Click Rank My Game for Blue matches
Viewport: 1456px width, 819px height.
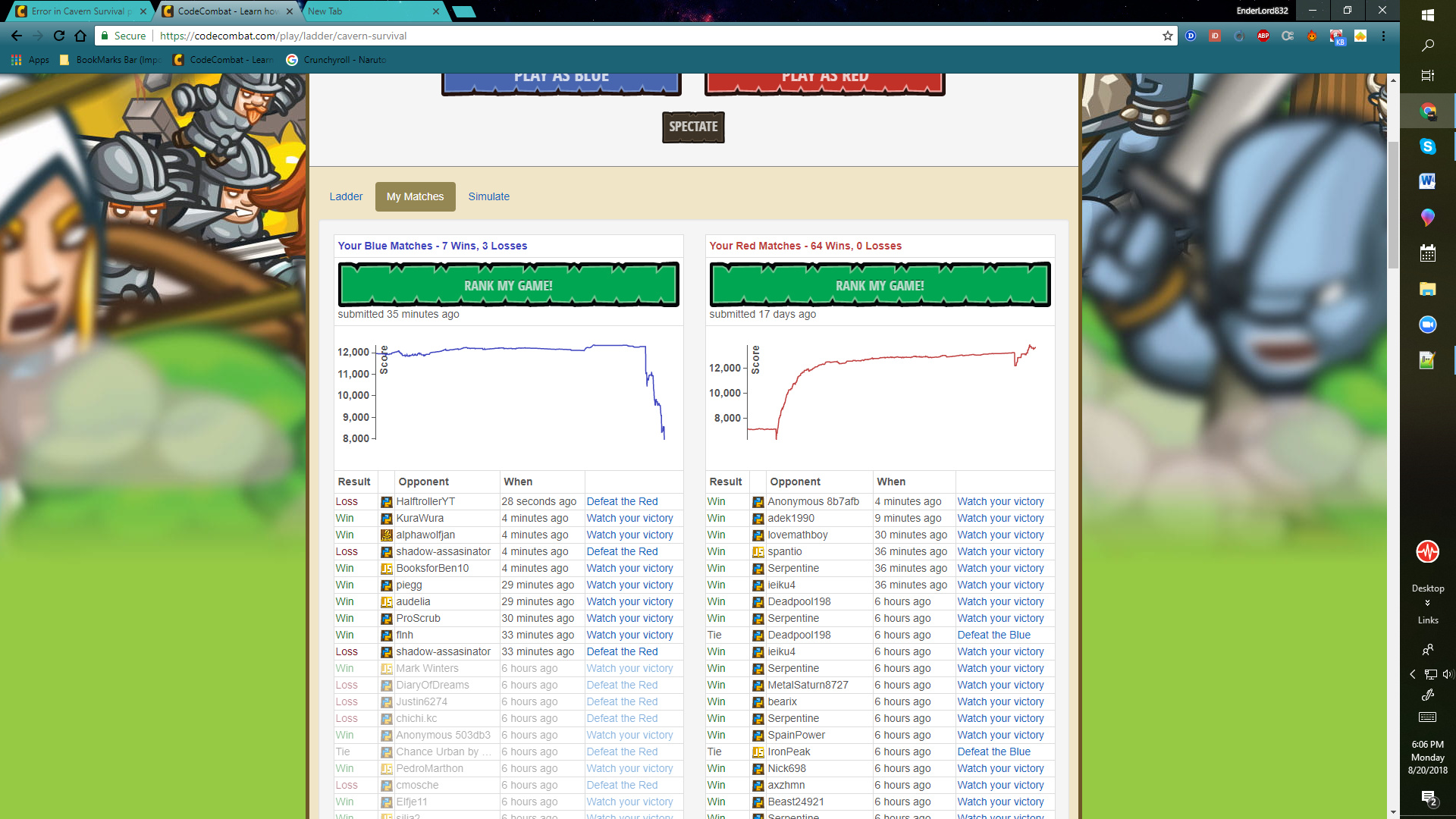508,285
